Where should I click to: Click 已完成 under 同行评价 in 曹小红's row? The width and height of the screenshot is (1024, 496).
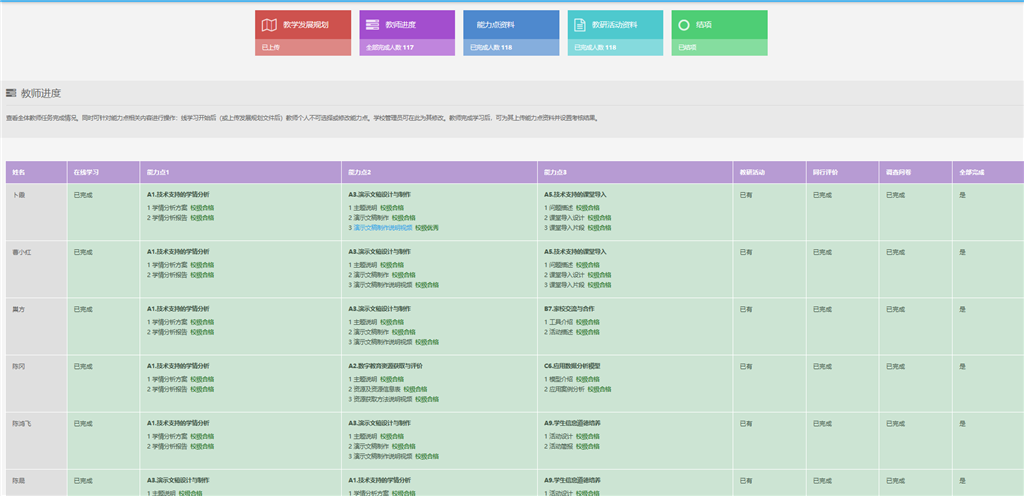click(822, 252)
